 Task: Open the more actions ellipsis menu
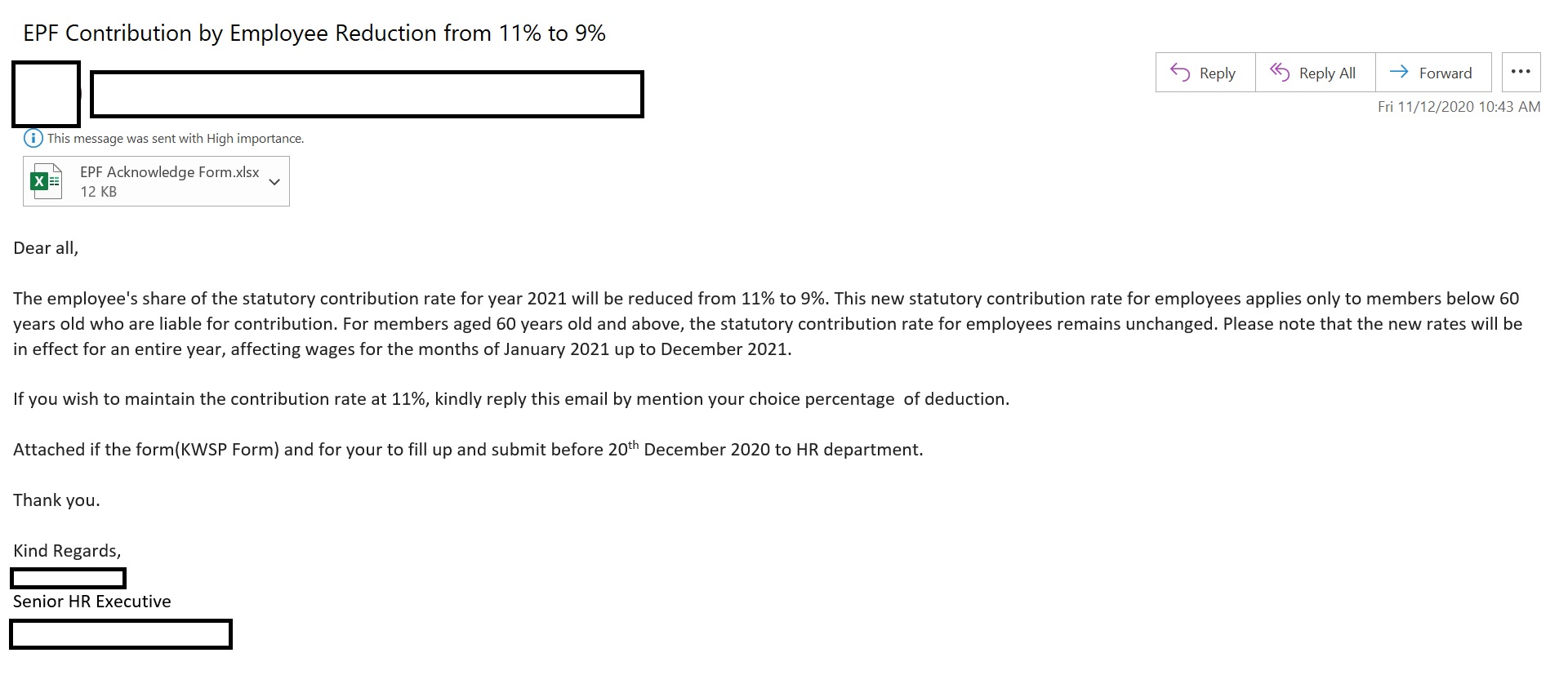click(1521, 72)
